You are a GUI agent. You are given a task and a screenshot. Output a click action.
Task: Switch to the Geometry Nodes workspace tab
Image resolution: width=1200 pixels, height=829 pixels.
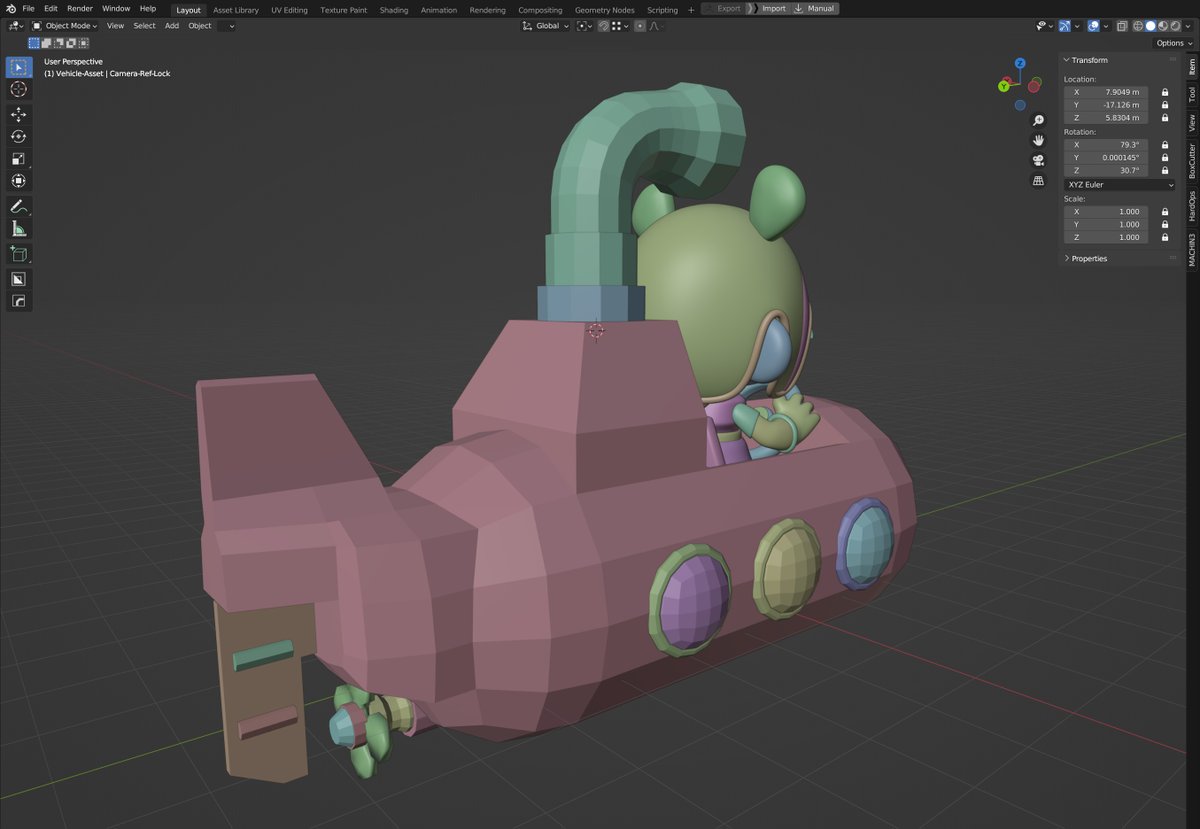pyautogui.click(x=604, y=10)
